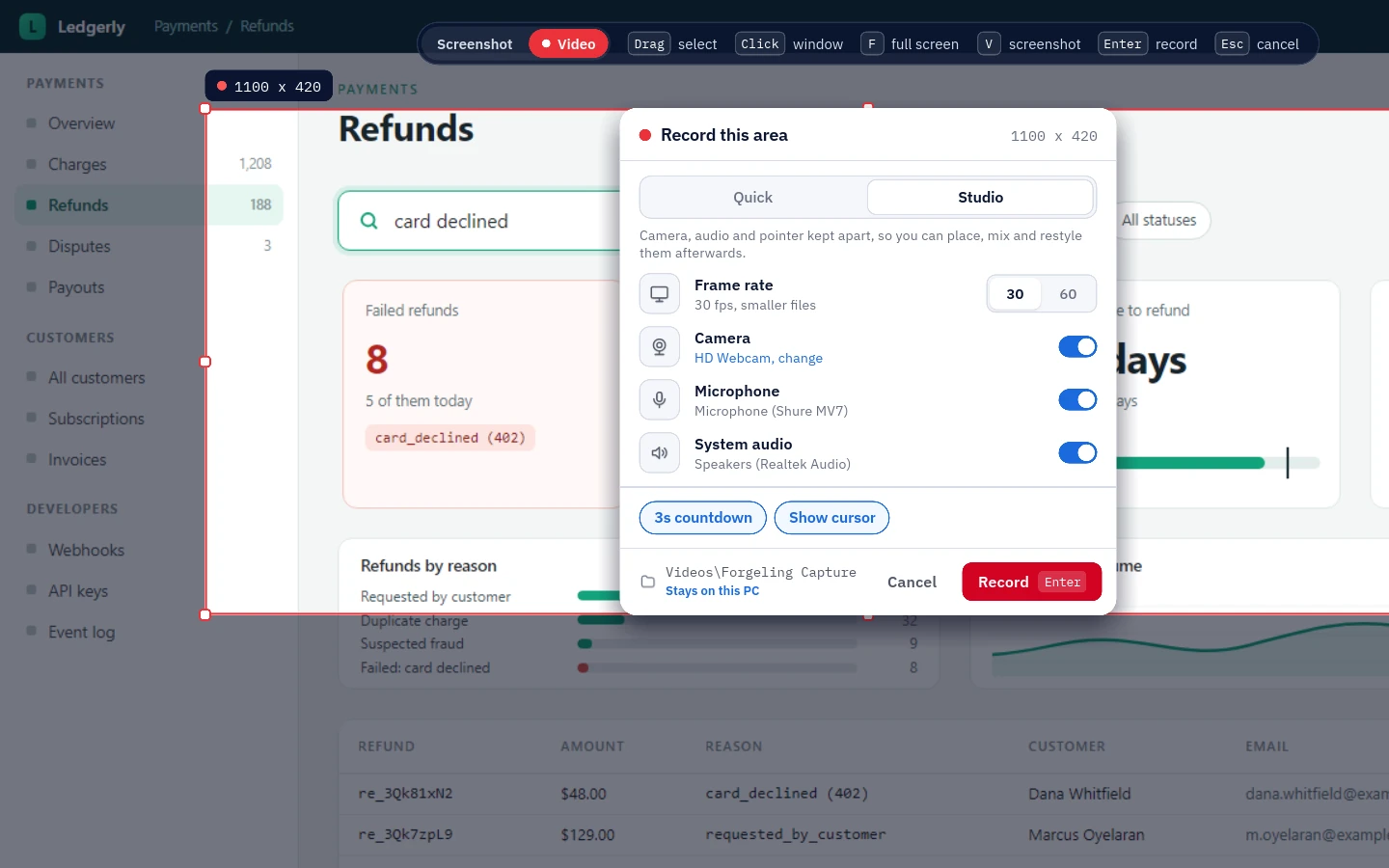The height and width of the screenshot is (868, 1389).
Task: Click the Ledgerly logo icon
Action: [x=33, y=26]
